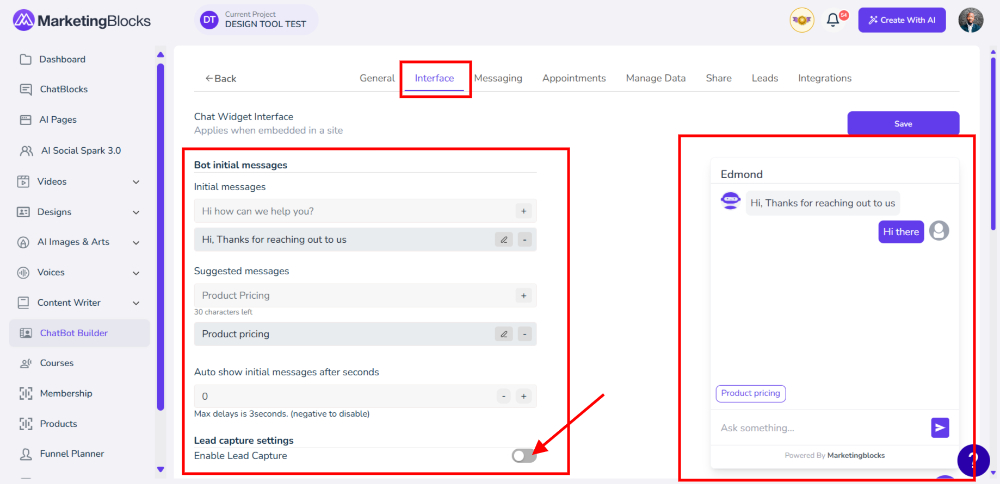Decrease auto show delay seconds
Screen dimensions: 1000x484
(504, 396)
